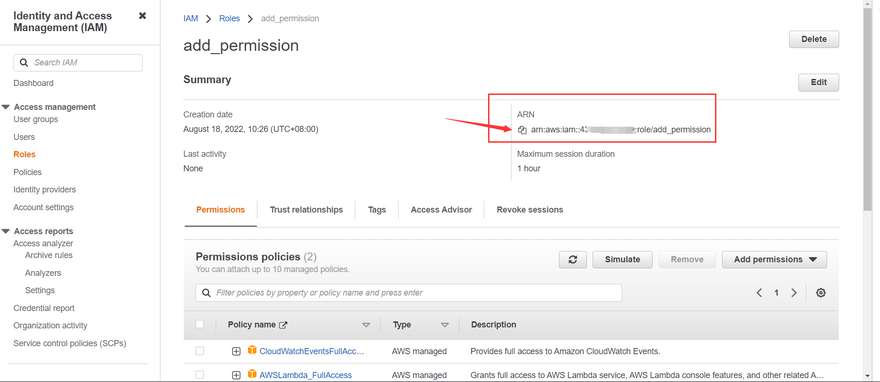
Task: Tick the CloudWatchEventsFullAccess row checkbox
Action: [199, 351]
